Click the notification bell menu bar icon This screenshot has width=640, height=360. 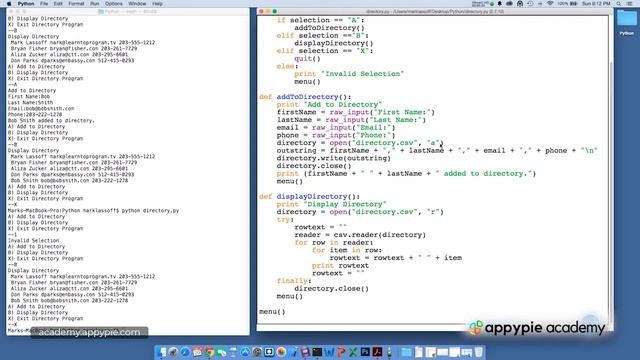[x=500, y=4]
